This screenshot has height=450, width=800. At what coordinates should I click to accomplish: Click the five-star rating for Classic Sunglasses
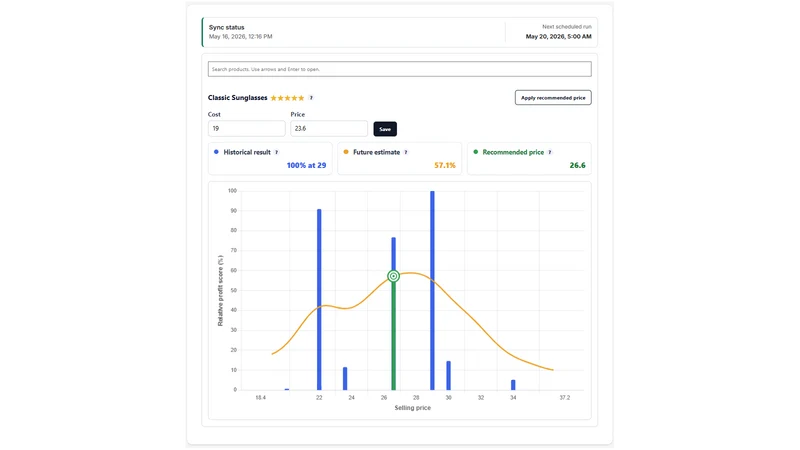click(x=287, y=98)
